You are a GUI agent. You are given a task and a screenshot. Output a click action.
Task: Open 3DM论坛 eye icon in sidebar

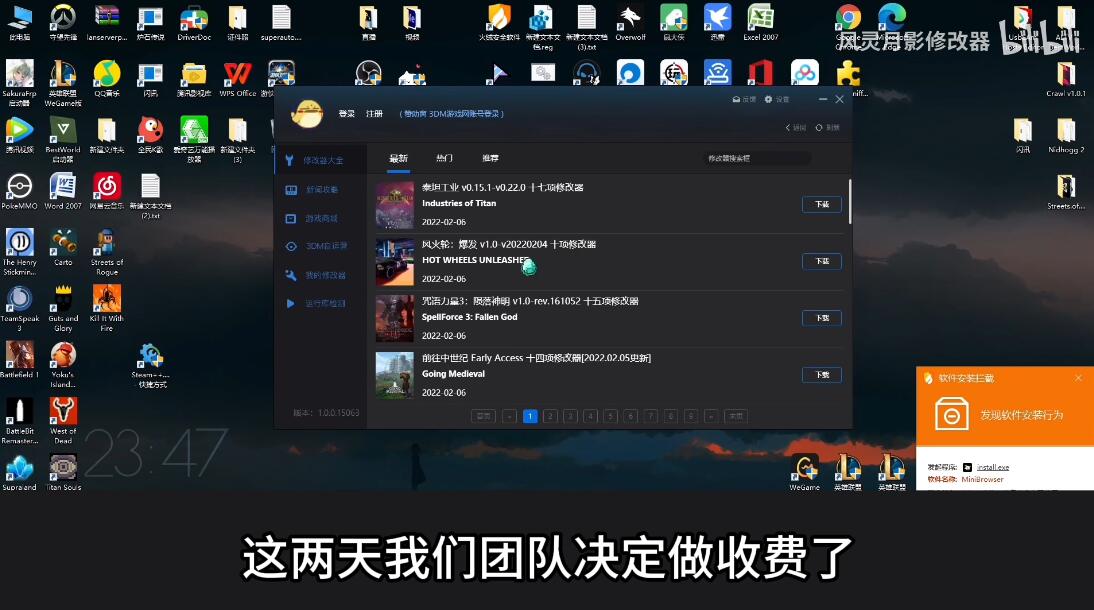(291, 246)
